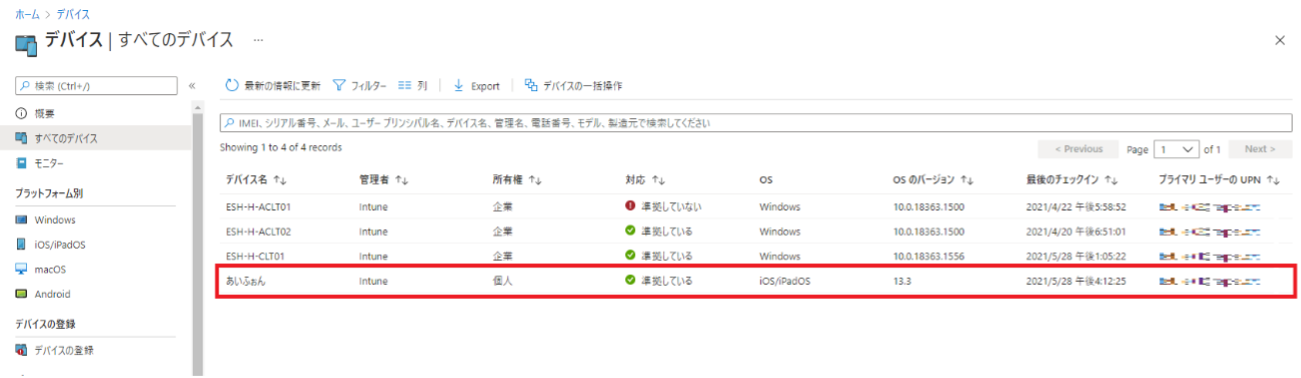Open the columns (列) icon
1301x378 pixels.
tap(405, 86)
